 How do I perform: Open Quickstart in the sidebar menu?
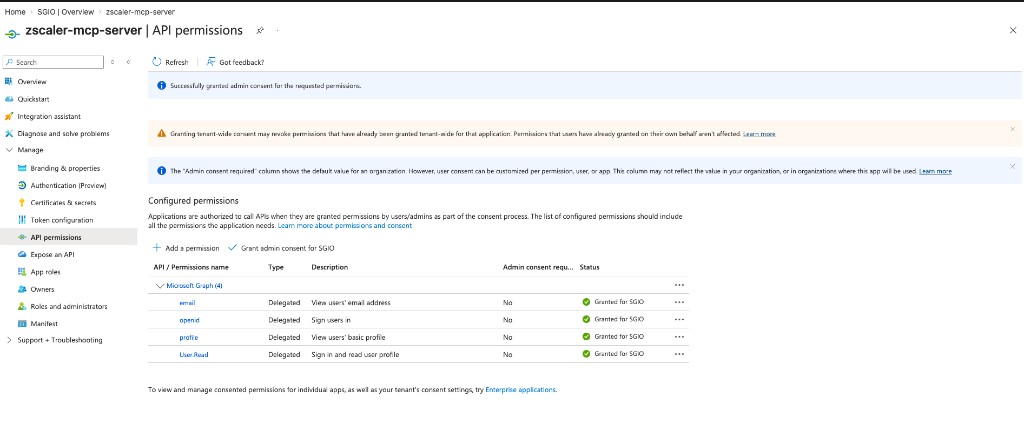(33, 99)
